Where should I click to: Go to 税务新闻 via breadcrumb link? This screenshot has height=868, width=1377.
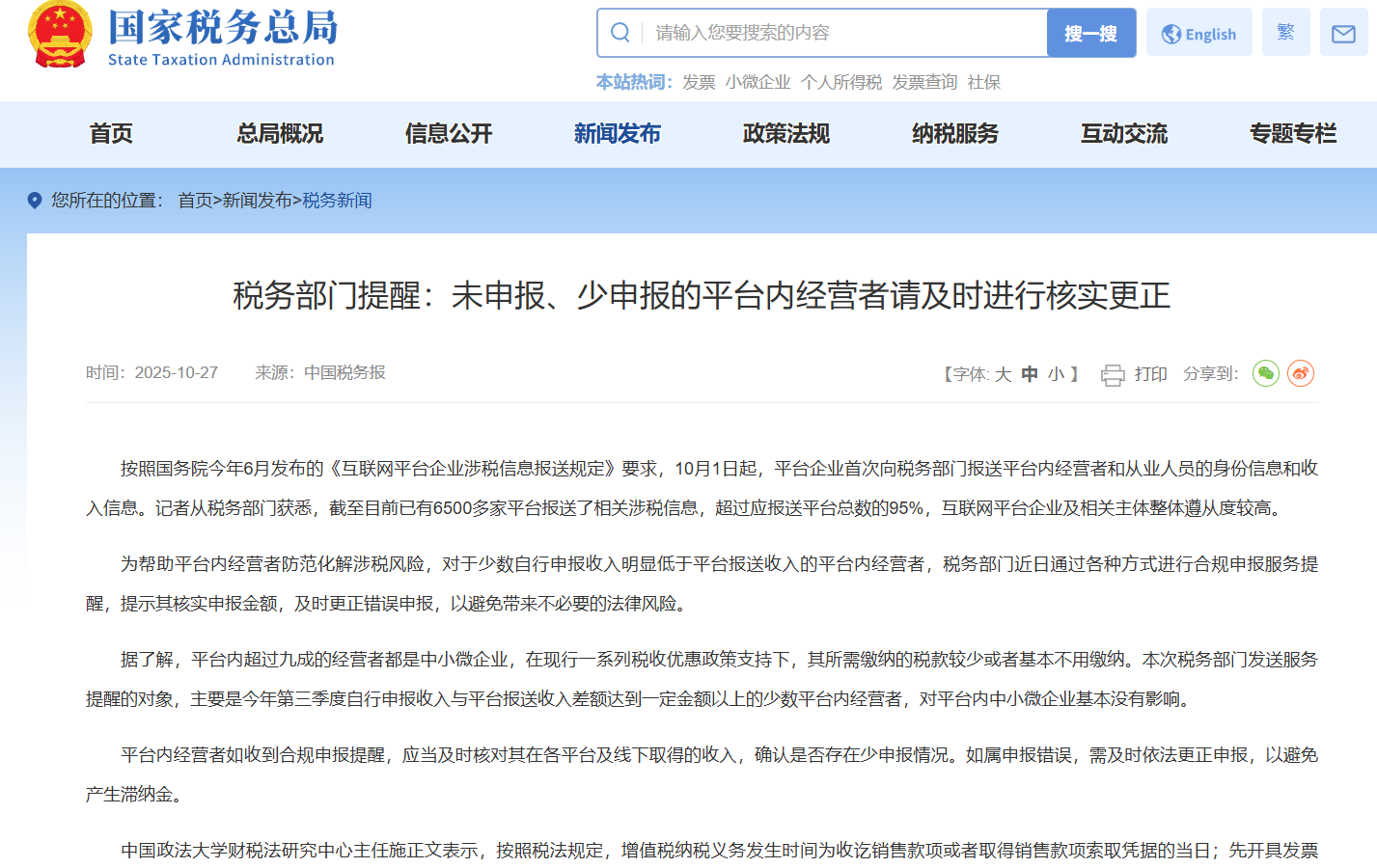pos(337,201)
